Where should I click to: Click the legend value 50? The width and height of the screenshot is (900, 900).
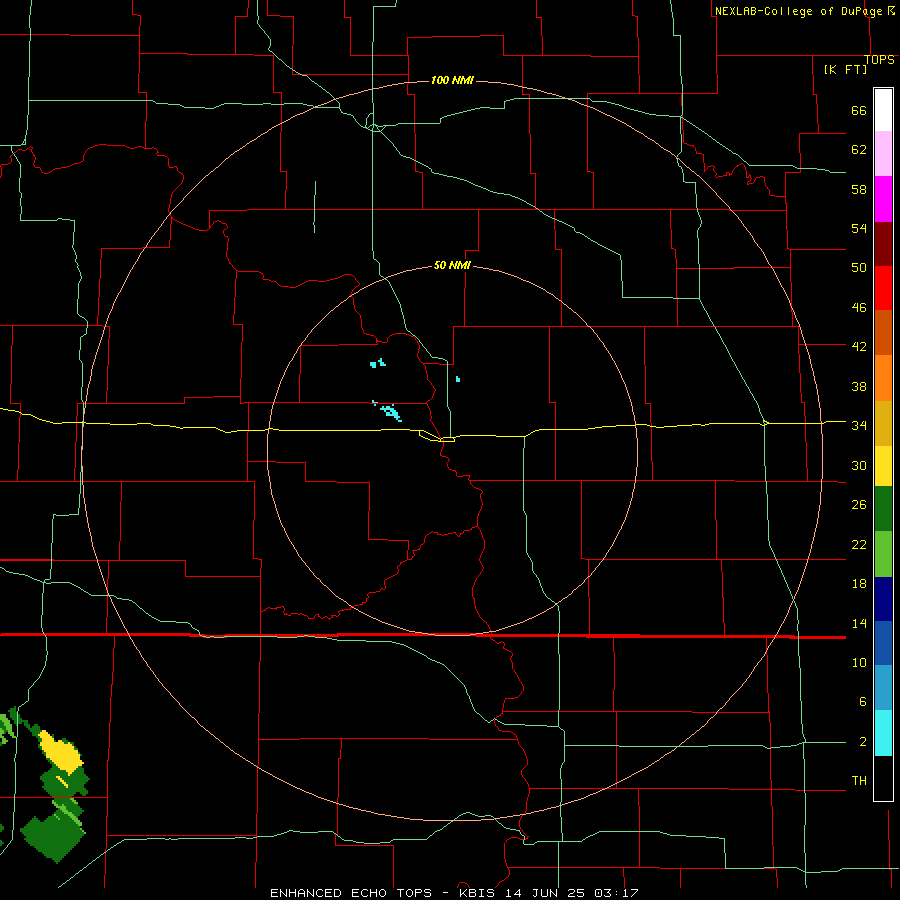pyautogui.click(x=859, y=268)
